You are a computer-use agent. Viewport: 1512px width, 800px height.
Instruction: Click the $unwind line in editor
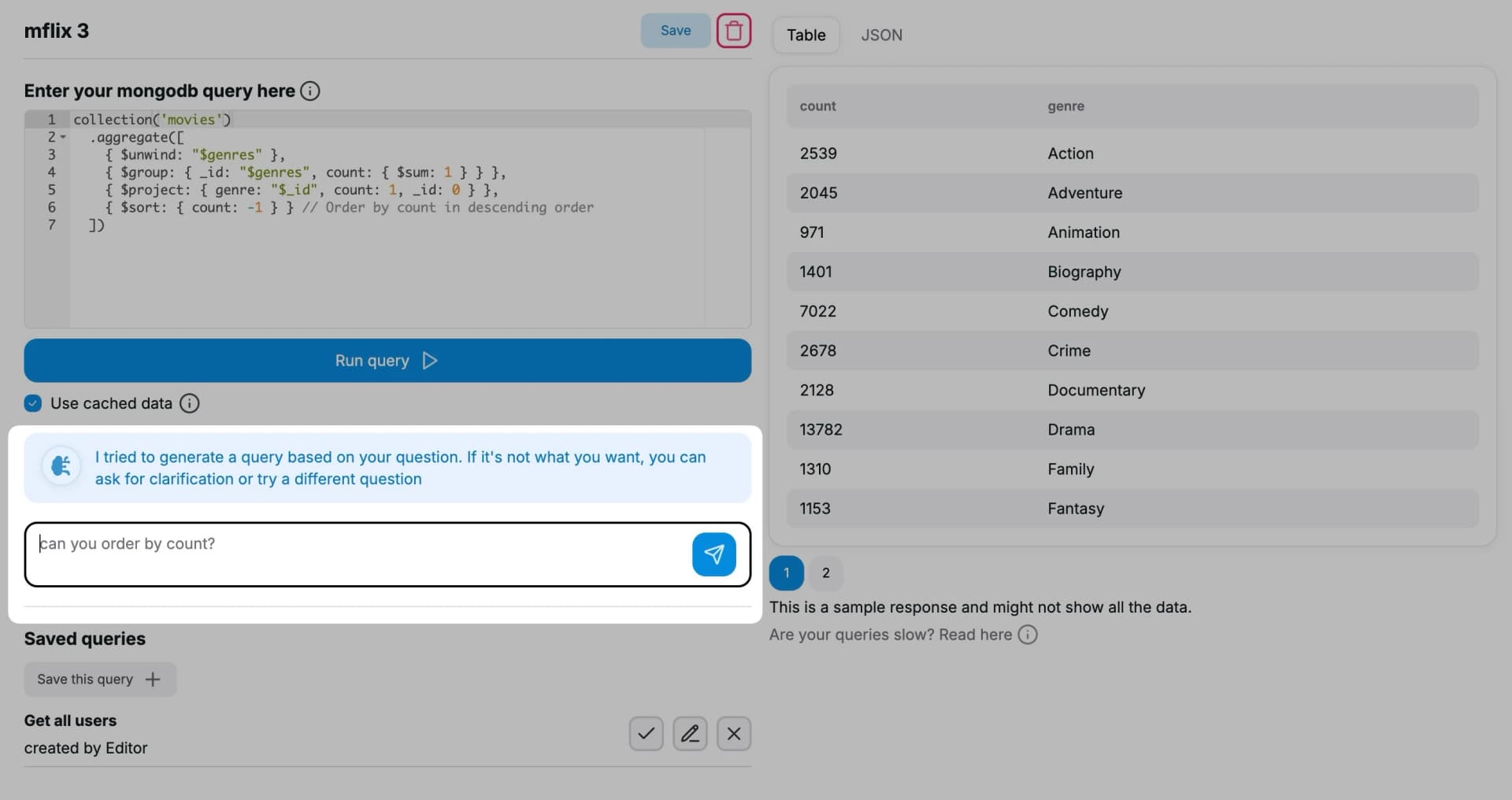coord(195,154)
